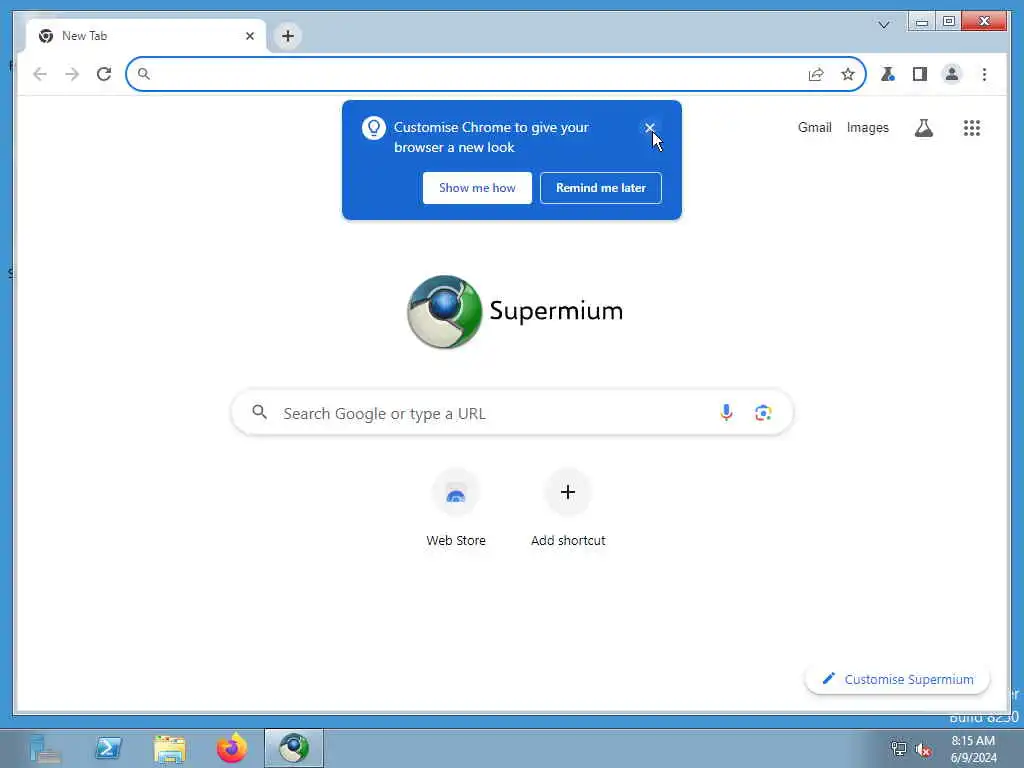Viewport: 1024px width, 768px height.
Task: Click the Show me how button
Action: [477, 188]
